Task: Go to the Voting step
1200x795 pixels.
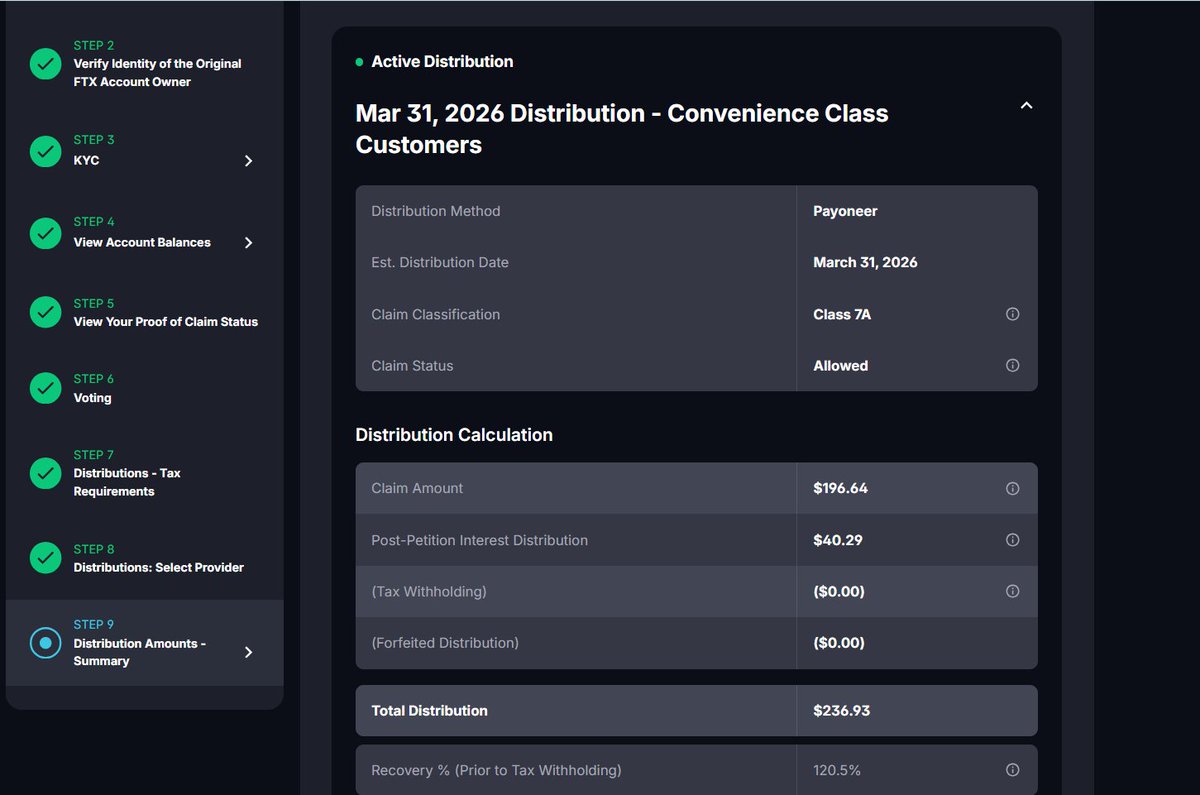Action: 92,398
